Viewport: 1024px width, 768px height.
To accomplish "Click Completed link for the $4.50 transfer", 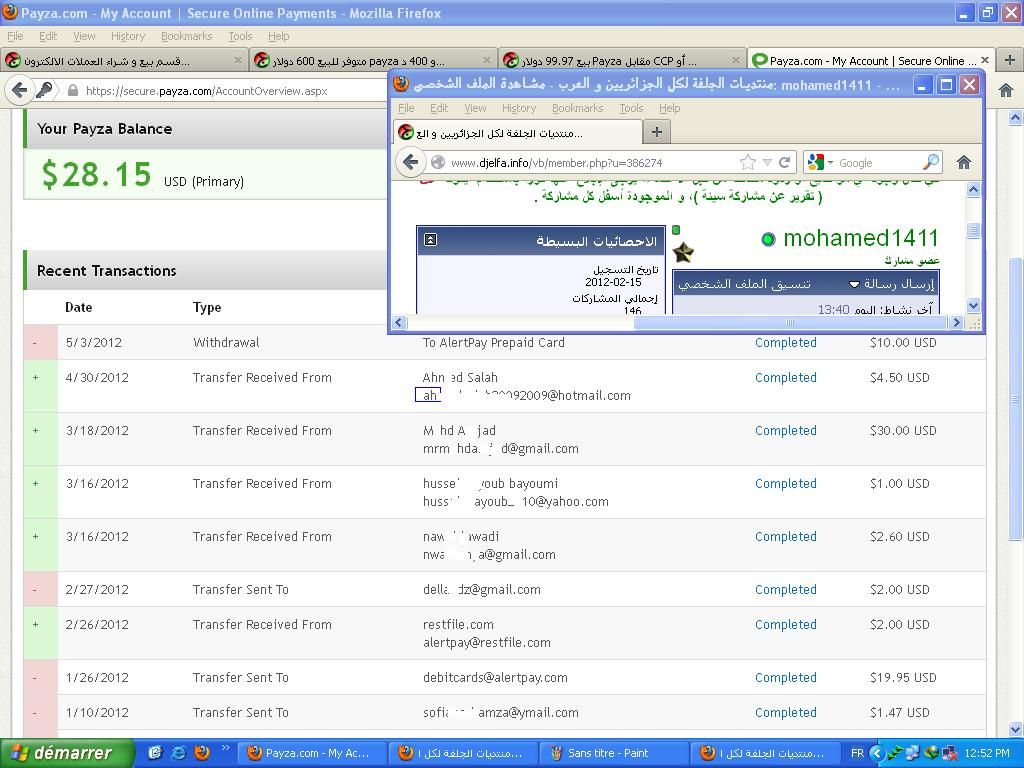I will [786, 377].
